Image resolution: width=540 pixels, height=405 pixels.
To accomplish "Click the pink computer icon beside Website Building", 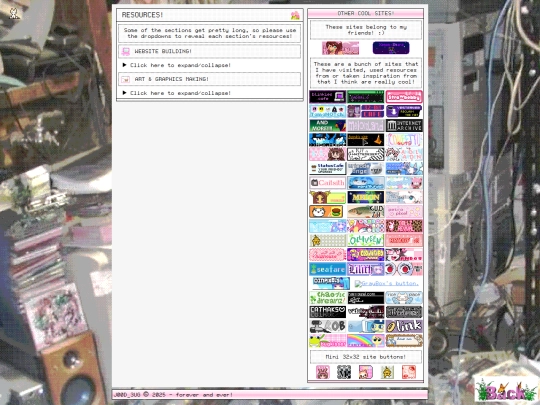I will (126, 51).
